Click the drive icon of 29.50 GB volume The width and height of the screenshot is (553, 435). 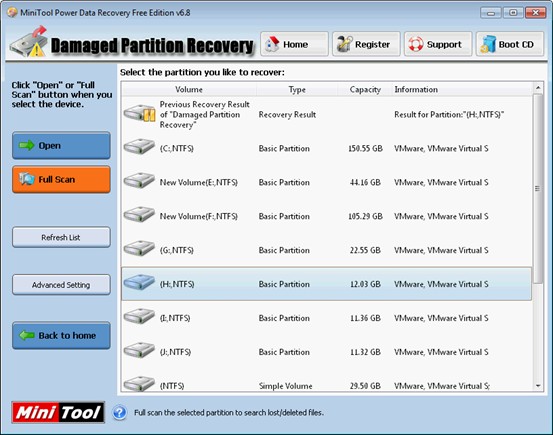coord(139,383)
